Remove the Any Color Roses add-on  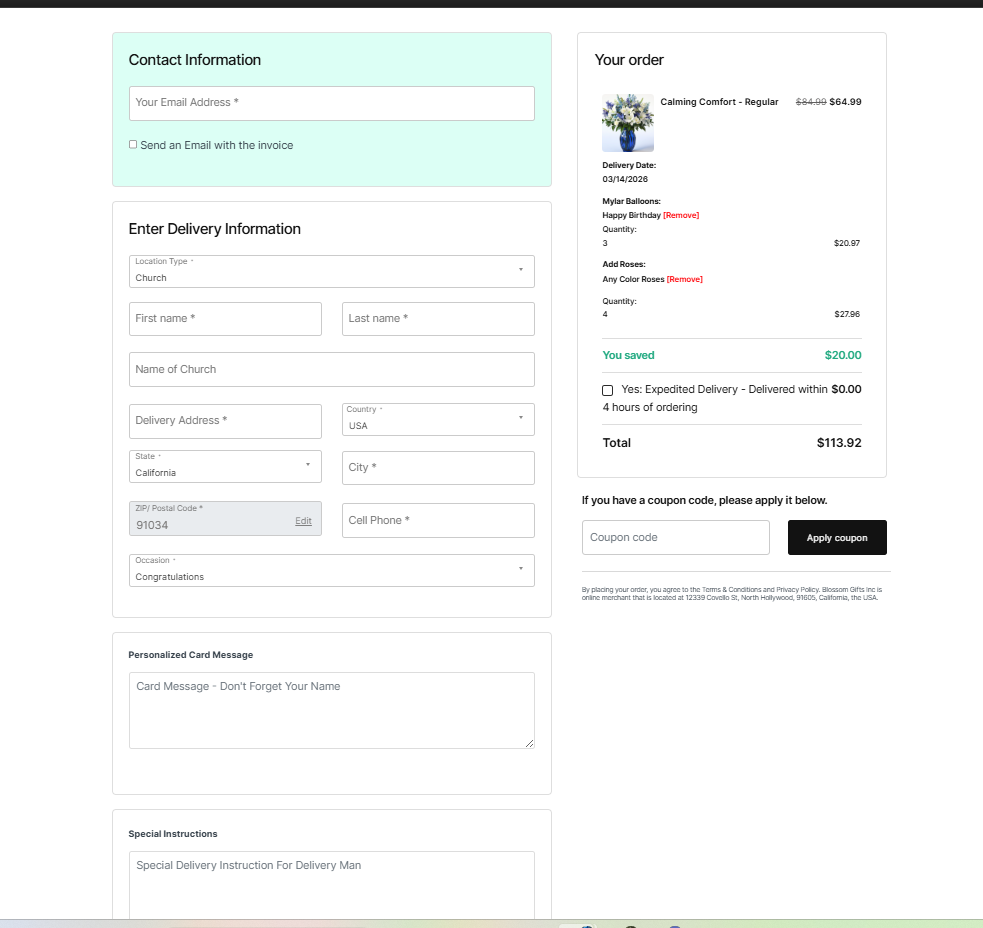(x=685, y=280)
